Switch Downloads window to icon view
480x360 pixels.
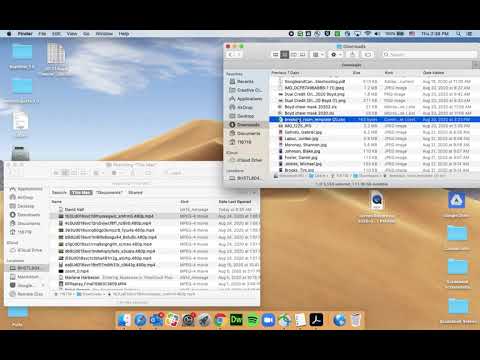276,54
